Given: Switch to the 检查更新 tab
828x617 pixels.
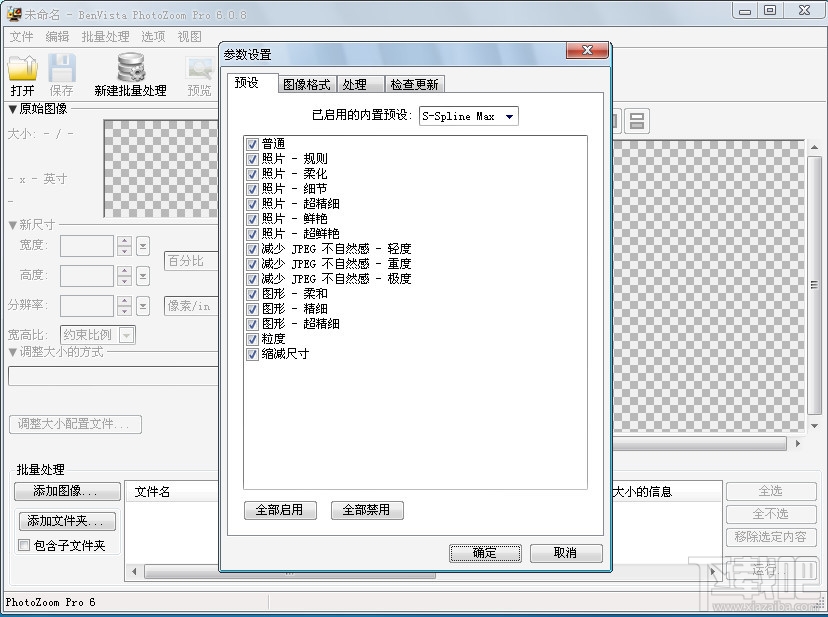Looking at the screenshot, I should click(x=414, y=84).
